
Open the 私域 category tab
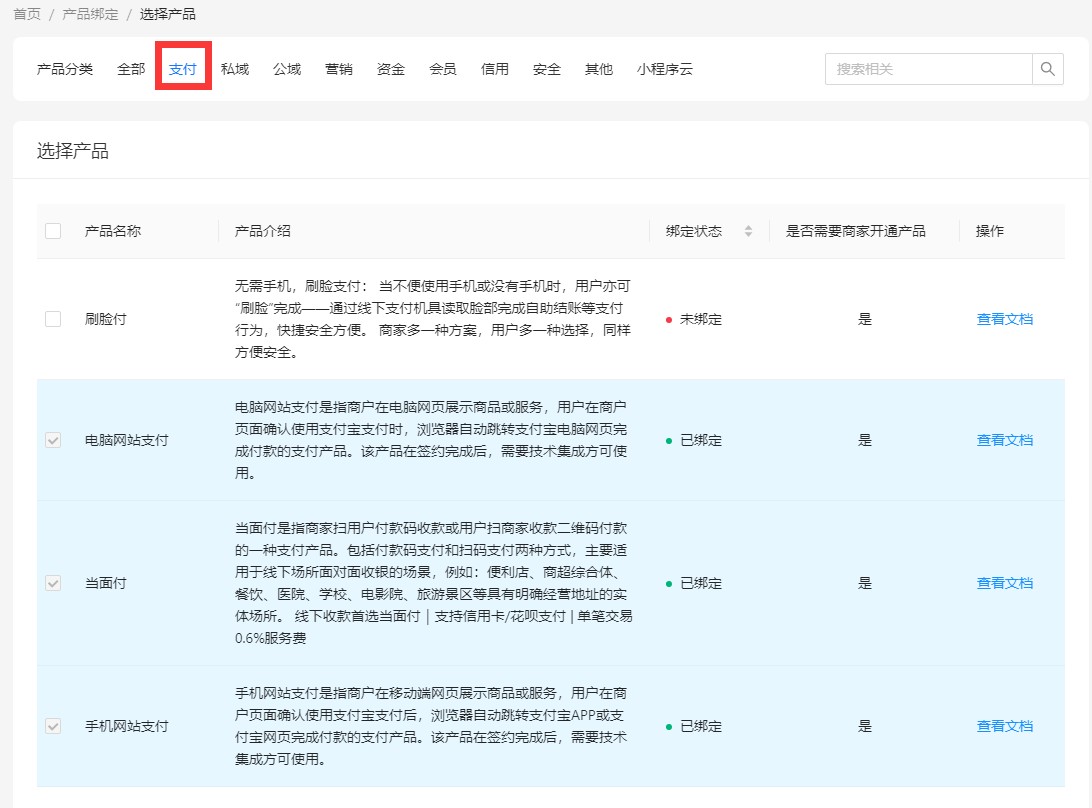pos(235,69)
